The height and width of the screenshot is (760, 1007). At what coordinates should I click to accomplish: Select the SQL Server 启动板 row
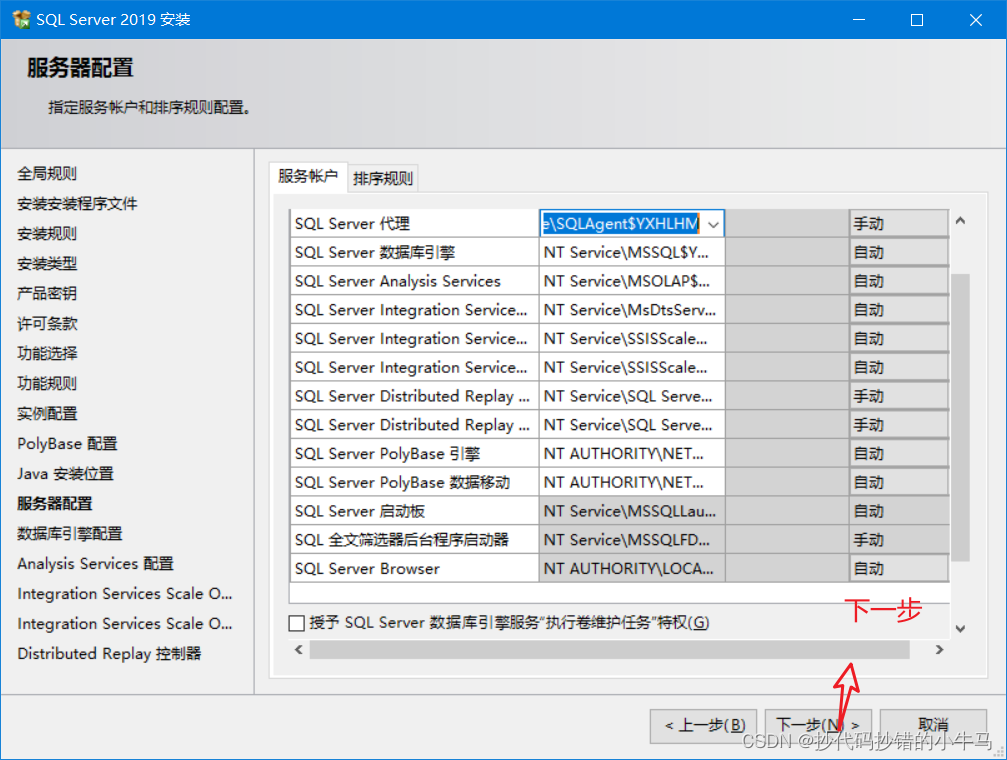coord(414,511)
